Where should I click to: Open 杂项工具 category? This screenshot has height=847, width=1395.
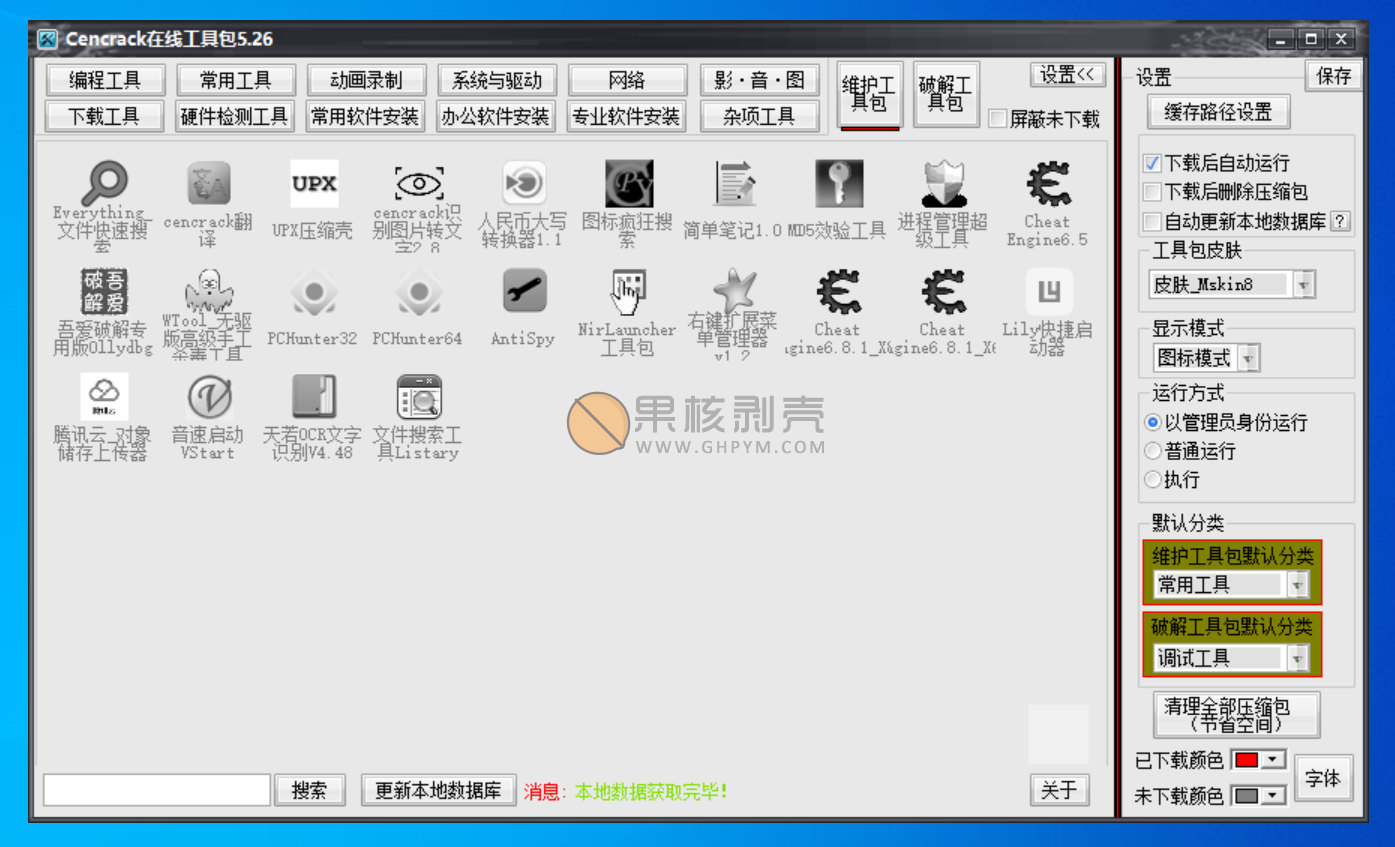pyautogui.click(x=759, y=116)
